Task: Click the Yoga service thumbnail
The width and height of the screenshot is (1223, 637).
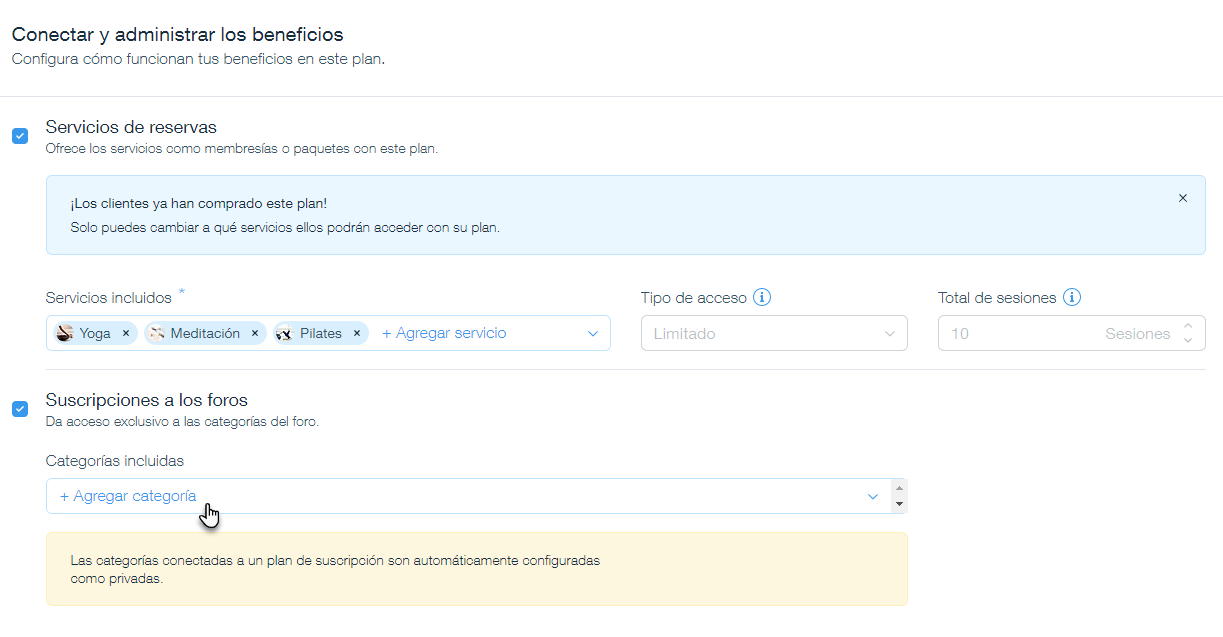Action: 65,333
